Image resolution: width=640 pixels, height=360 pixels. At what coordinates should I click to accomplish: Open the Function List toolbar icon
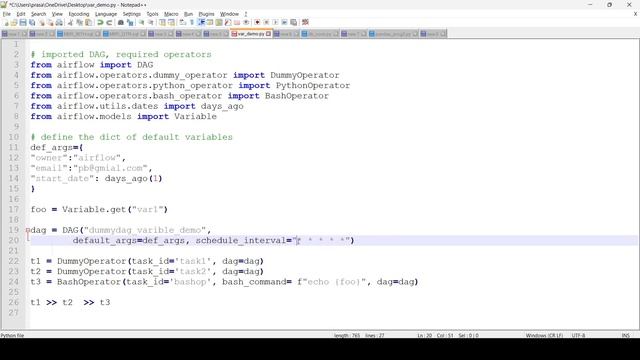click(x=228, y=22)
